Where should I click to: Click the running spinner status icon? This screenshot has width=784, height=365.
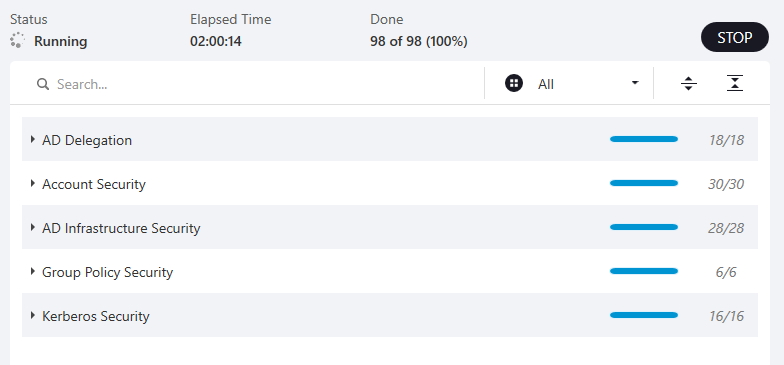[17, 40]
